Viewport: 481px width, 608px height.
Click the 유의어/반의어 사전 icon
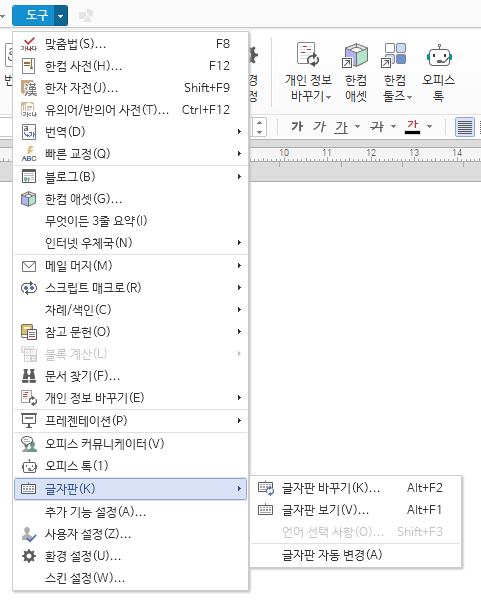pyautogui.click(x=29, y=110)
